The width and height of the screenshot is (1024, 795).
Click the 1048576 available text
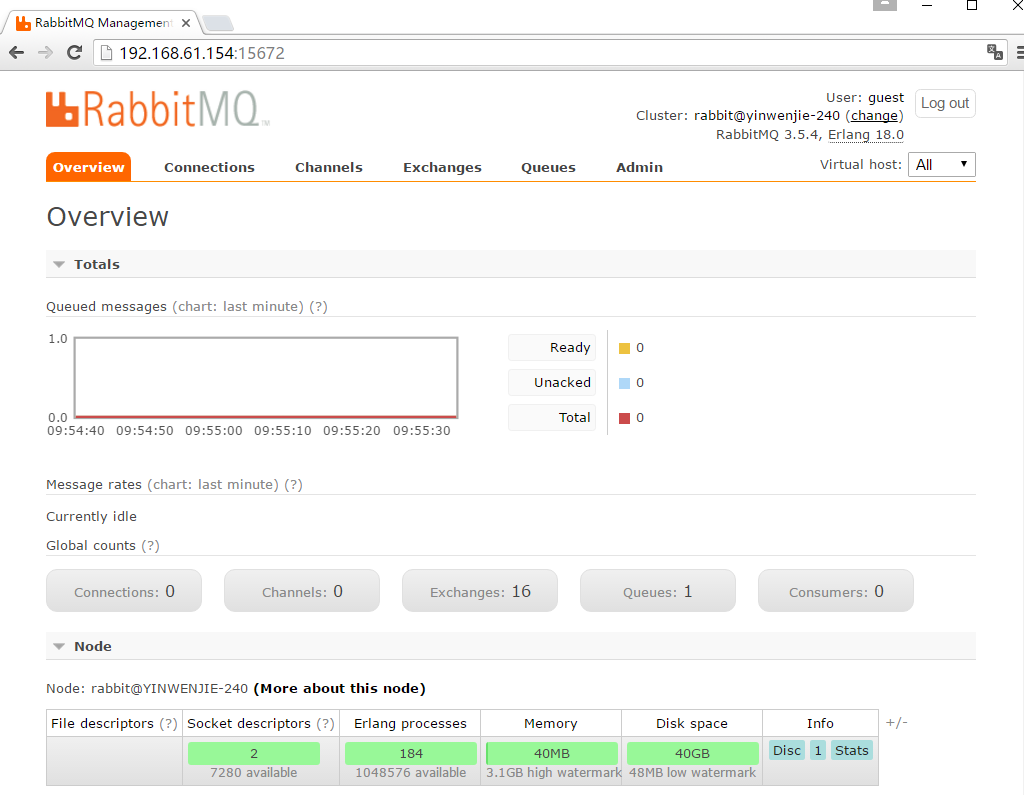(411, 773)
